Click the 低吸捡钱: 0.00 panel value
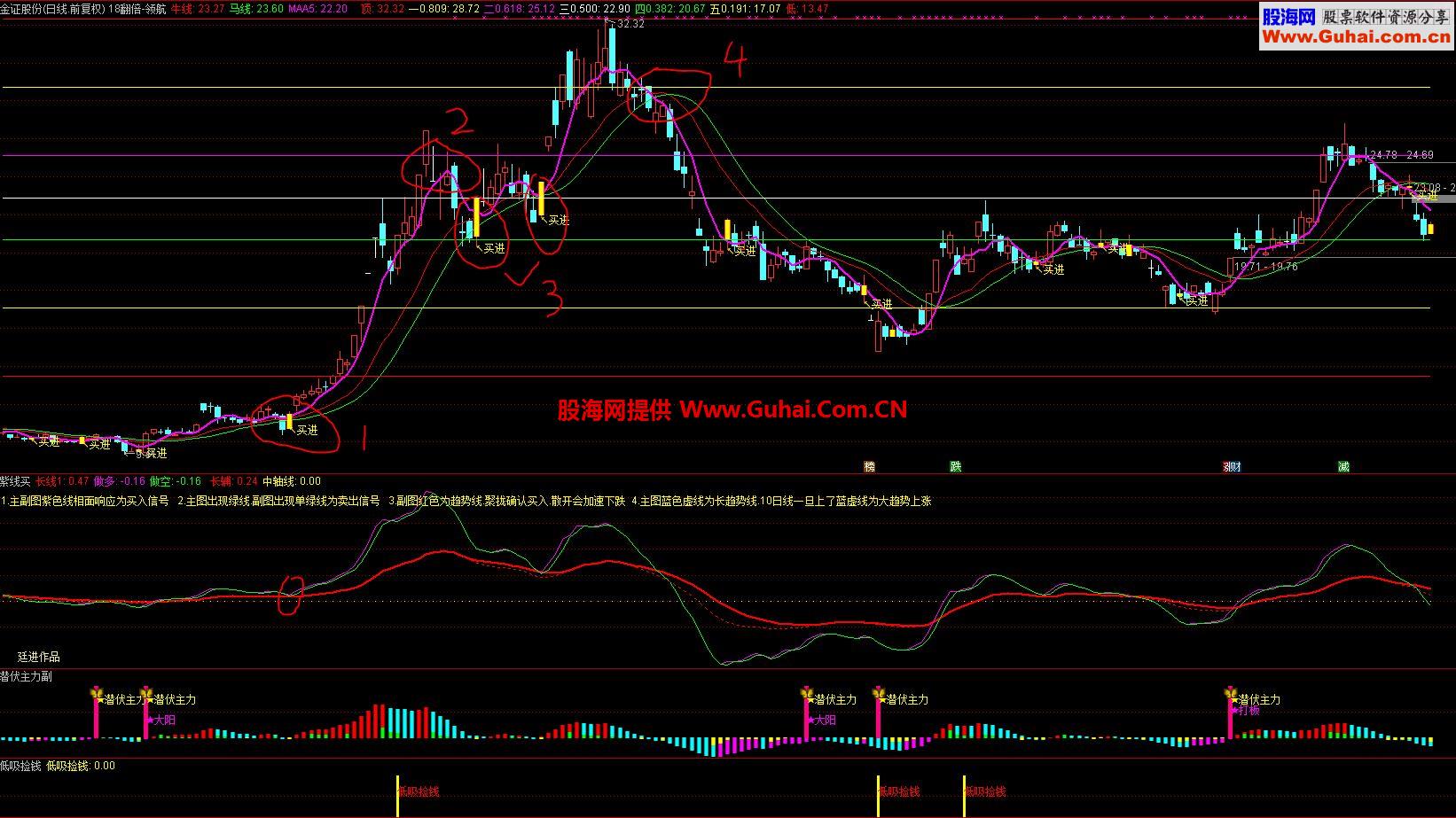Image resolution: width=1456 pixels, height=818 pixels. pos(81,766)
